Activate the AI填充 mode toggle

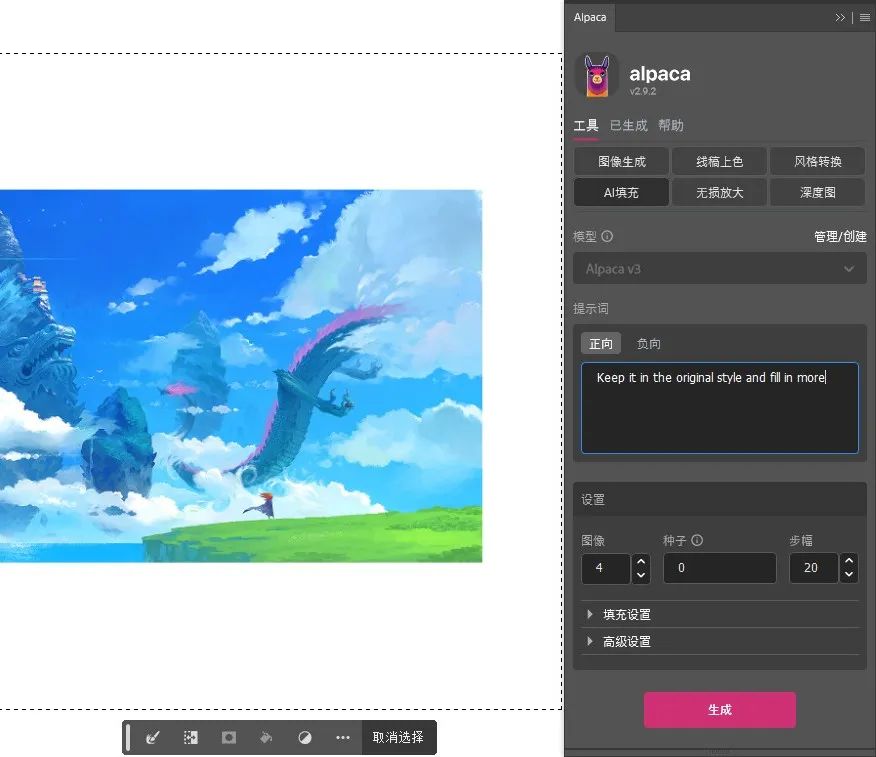click(620, 192)
